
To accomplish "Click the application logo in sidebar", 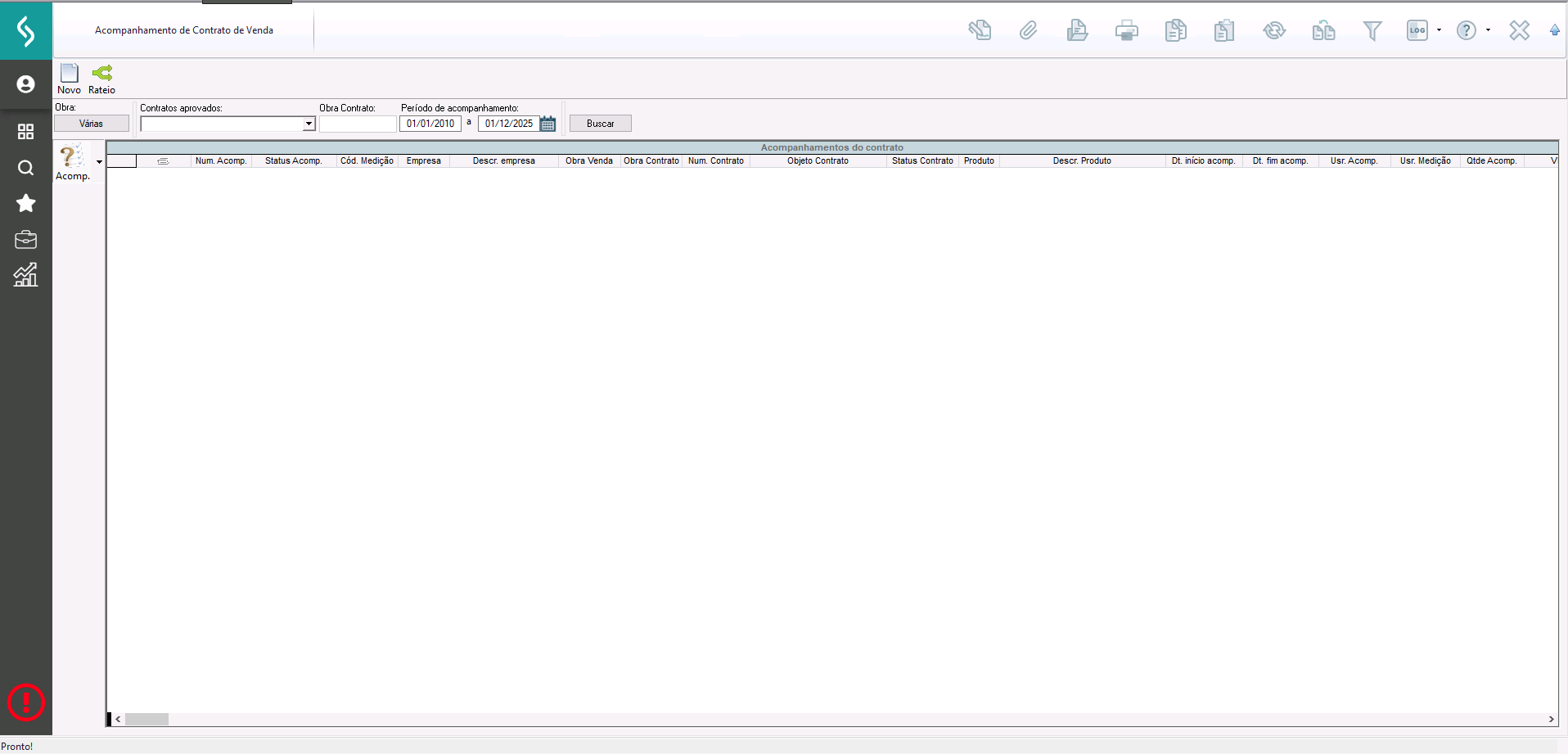I will pyautogui.click(x=26, y=31).
